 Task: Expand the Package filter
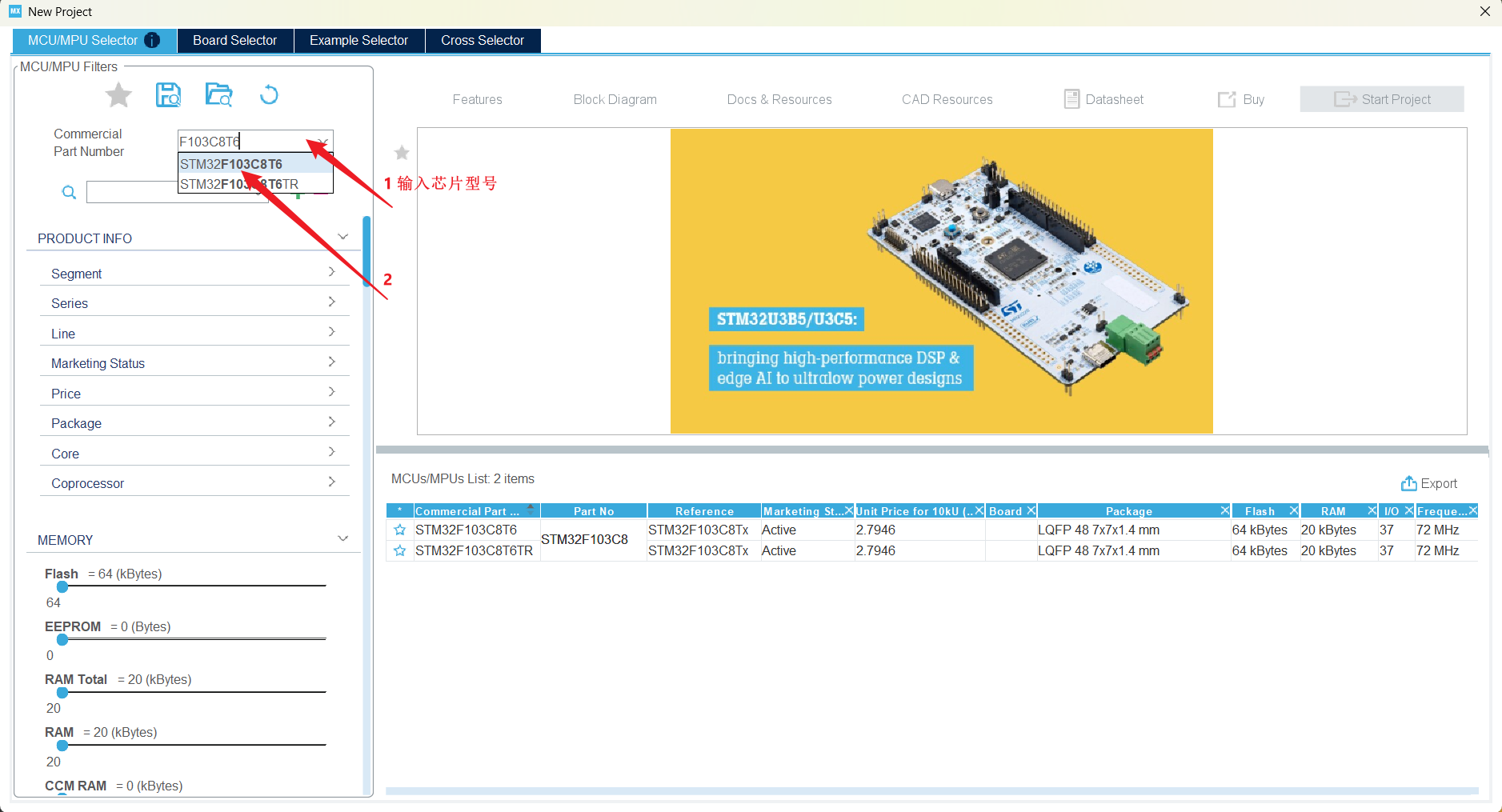[331, 422]
